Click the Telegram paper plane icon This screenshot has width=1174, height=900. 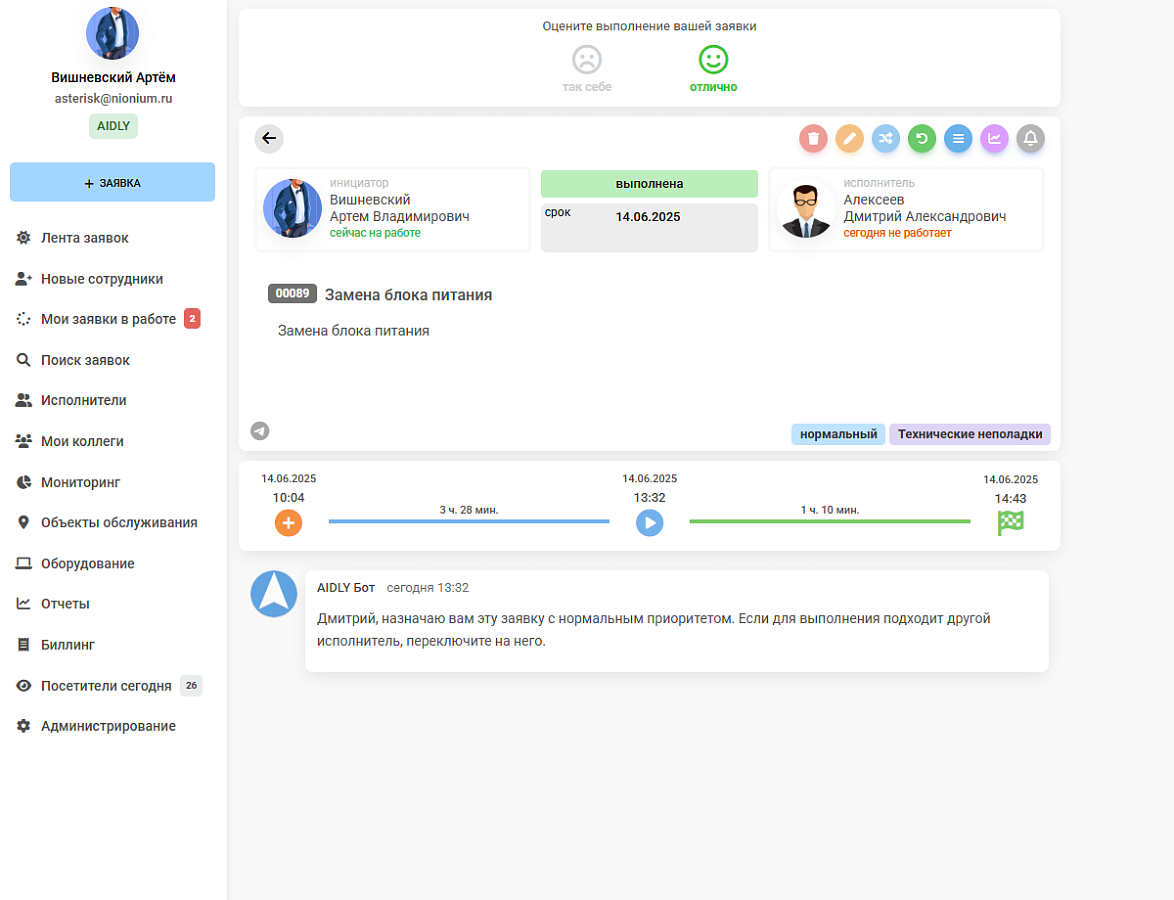260,431
